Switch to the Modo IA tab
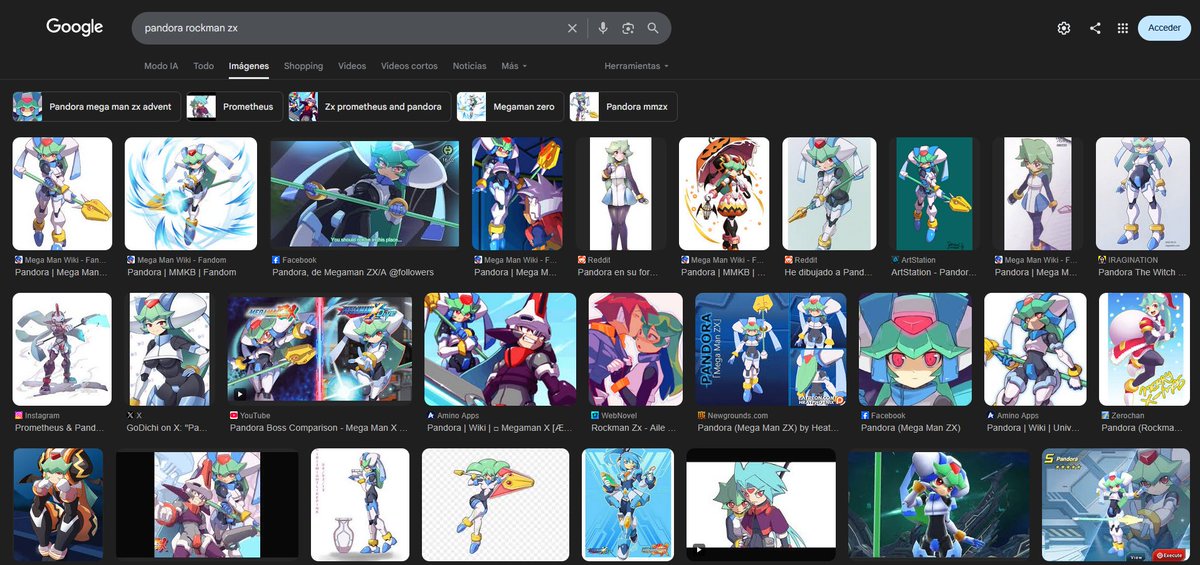This screenshot has height=565, width=1200. pos(161,66)
